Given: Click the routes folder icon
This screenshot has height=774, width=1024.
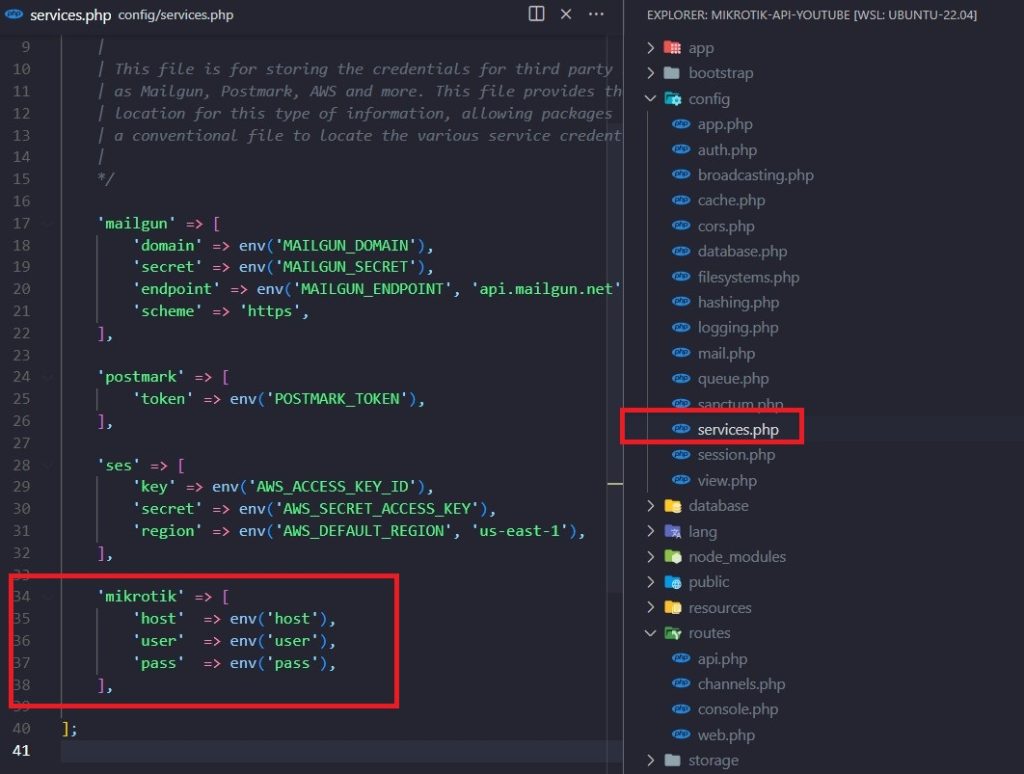Looking at the screenshot, I should 673,633.
